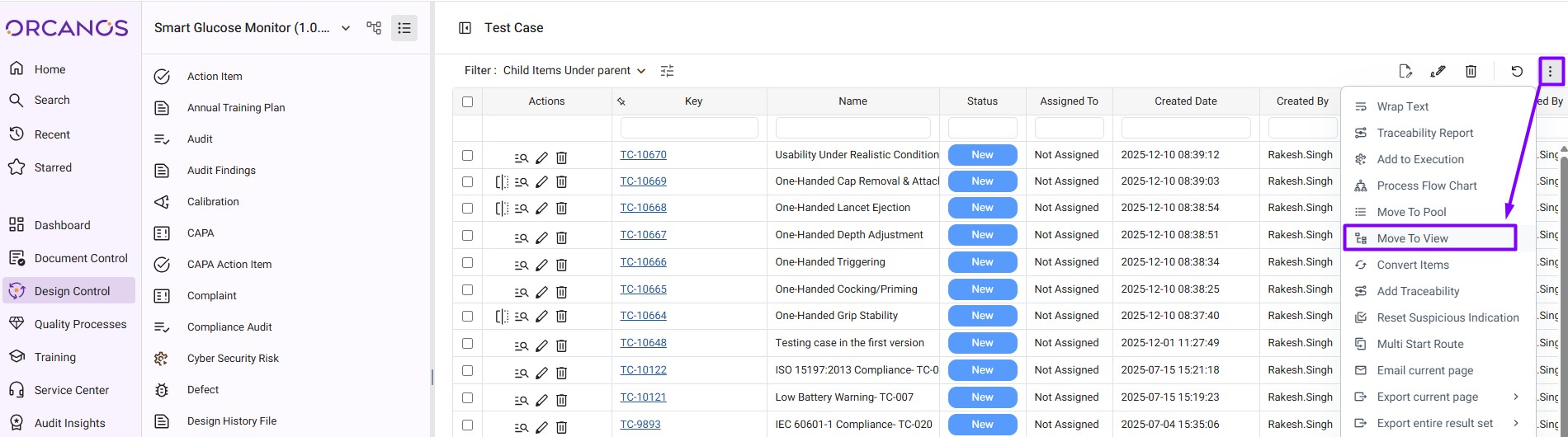1568x437 pixels.
Task: Tick the checkbox for row TC-10670
Action: pos(468,155)
